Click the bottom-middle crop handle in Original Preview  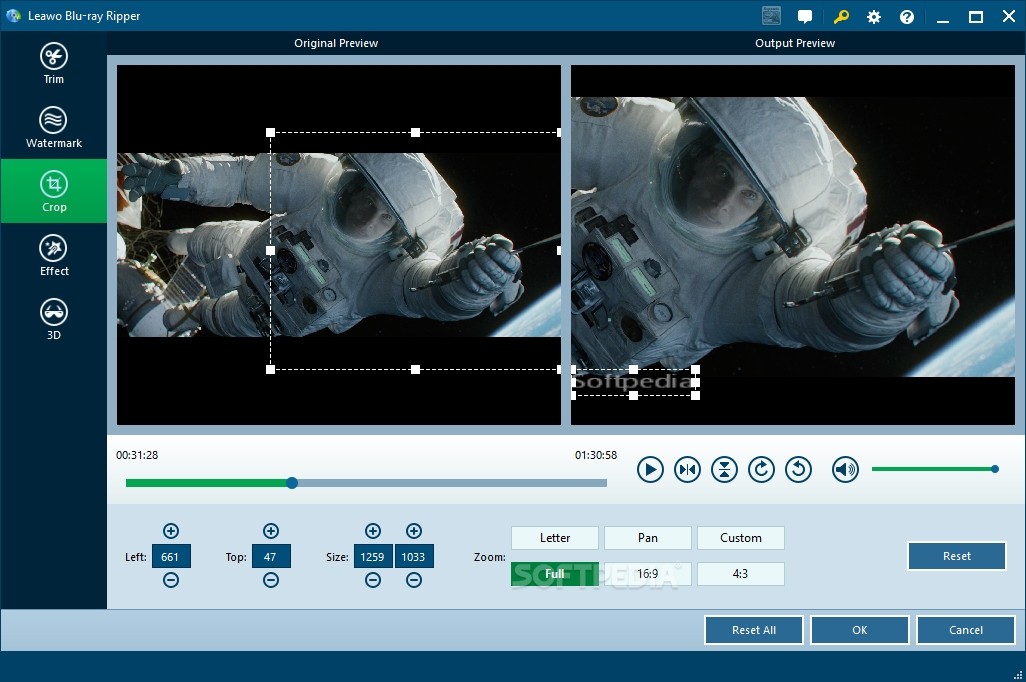click(415, 369)
